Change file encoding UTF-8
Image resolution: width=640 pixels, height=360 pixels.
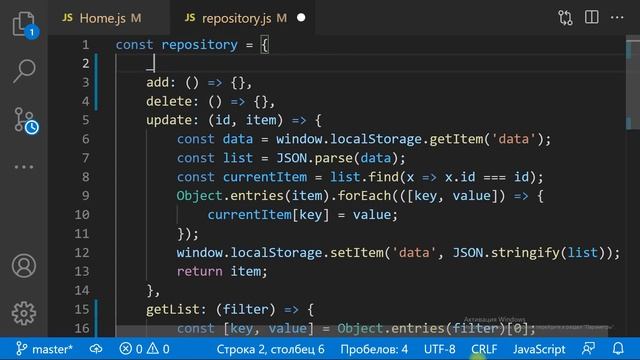(439, 349)
